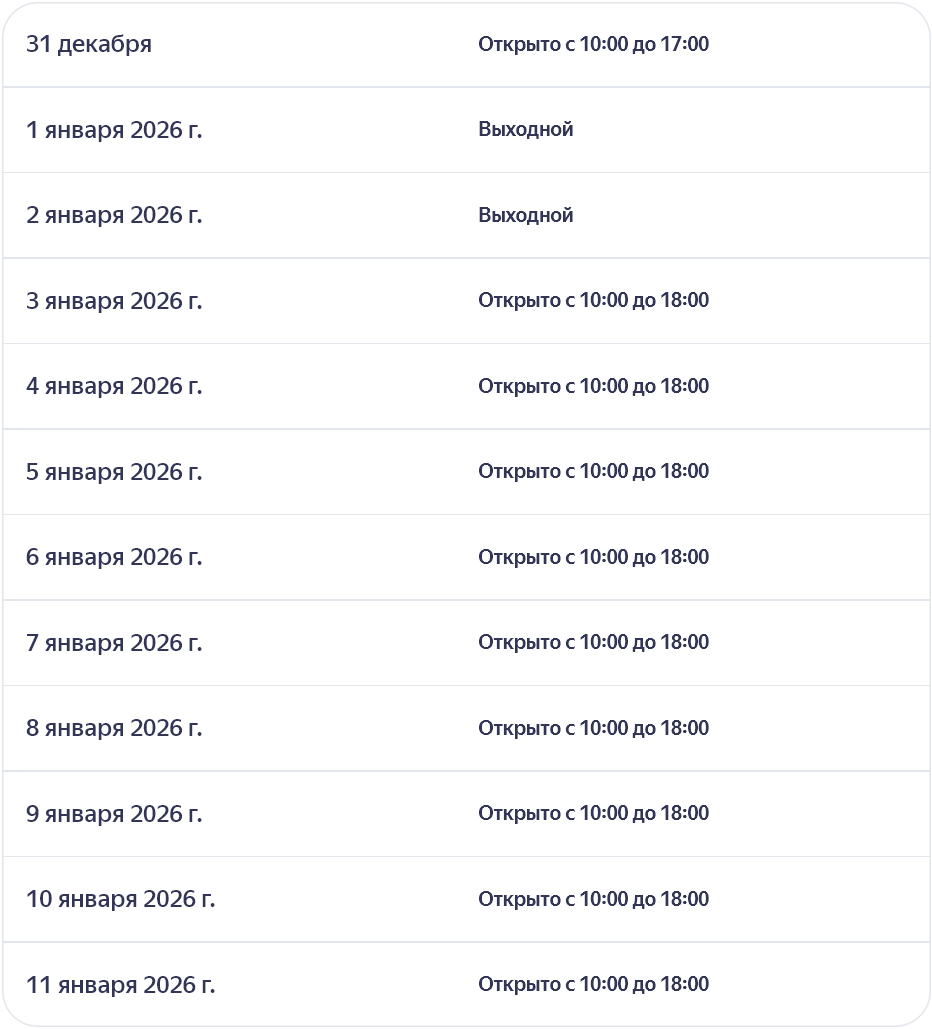Select the 8 января 2026 date
The image size is (932, 1029).
click(114, 728)
